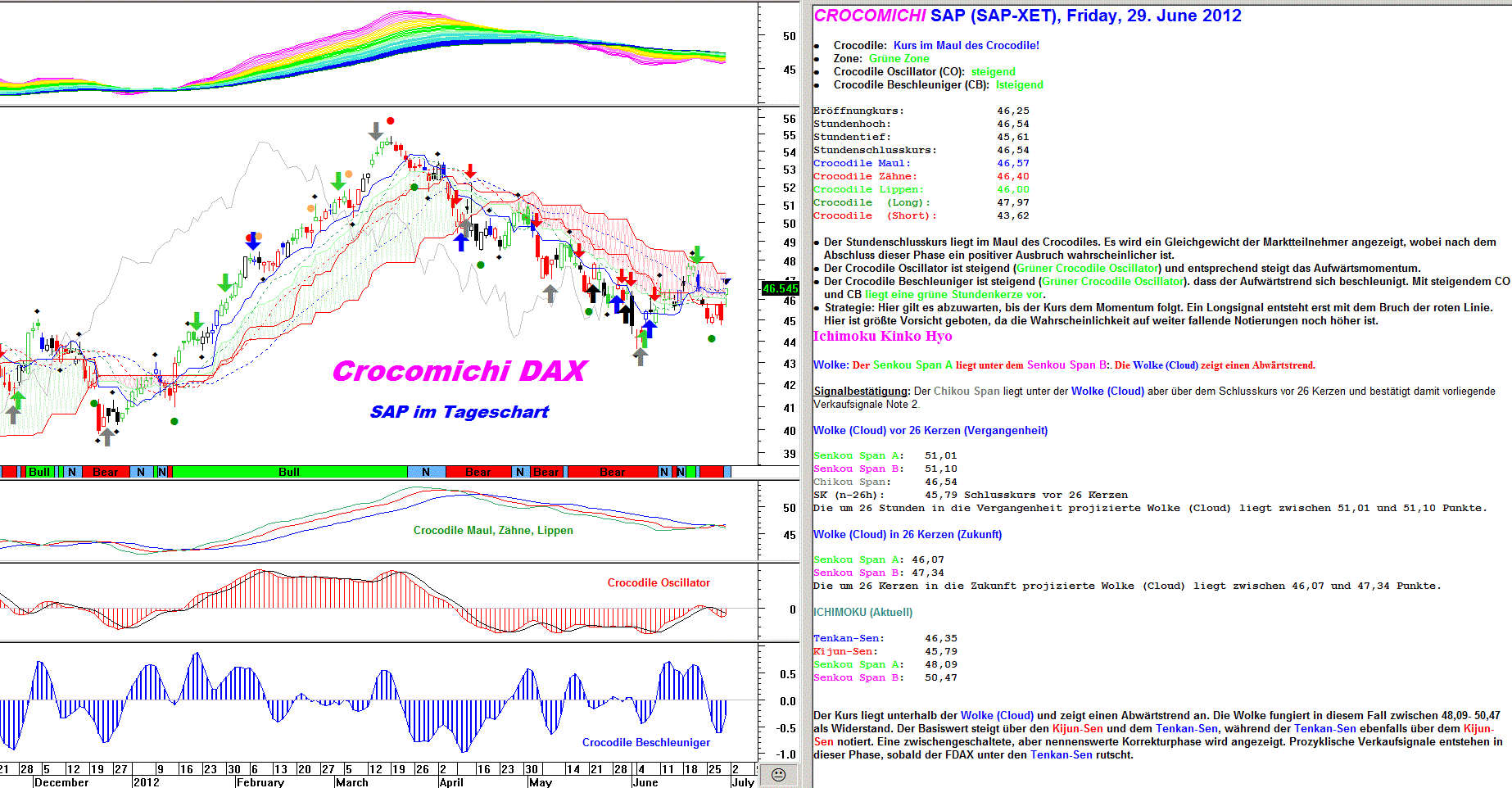
Task: Click the Crocodile Beschleuniger panel label
Action: [x=645, y=742]
